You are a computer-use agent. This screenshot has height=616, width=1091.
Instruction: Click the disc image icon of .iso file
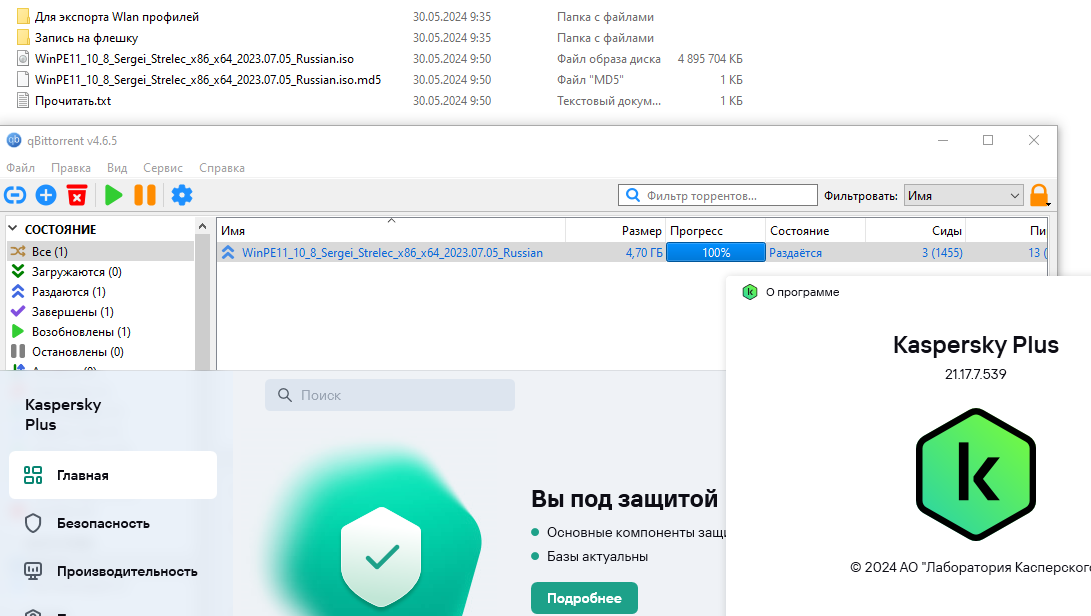tap(23, 58)
